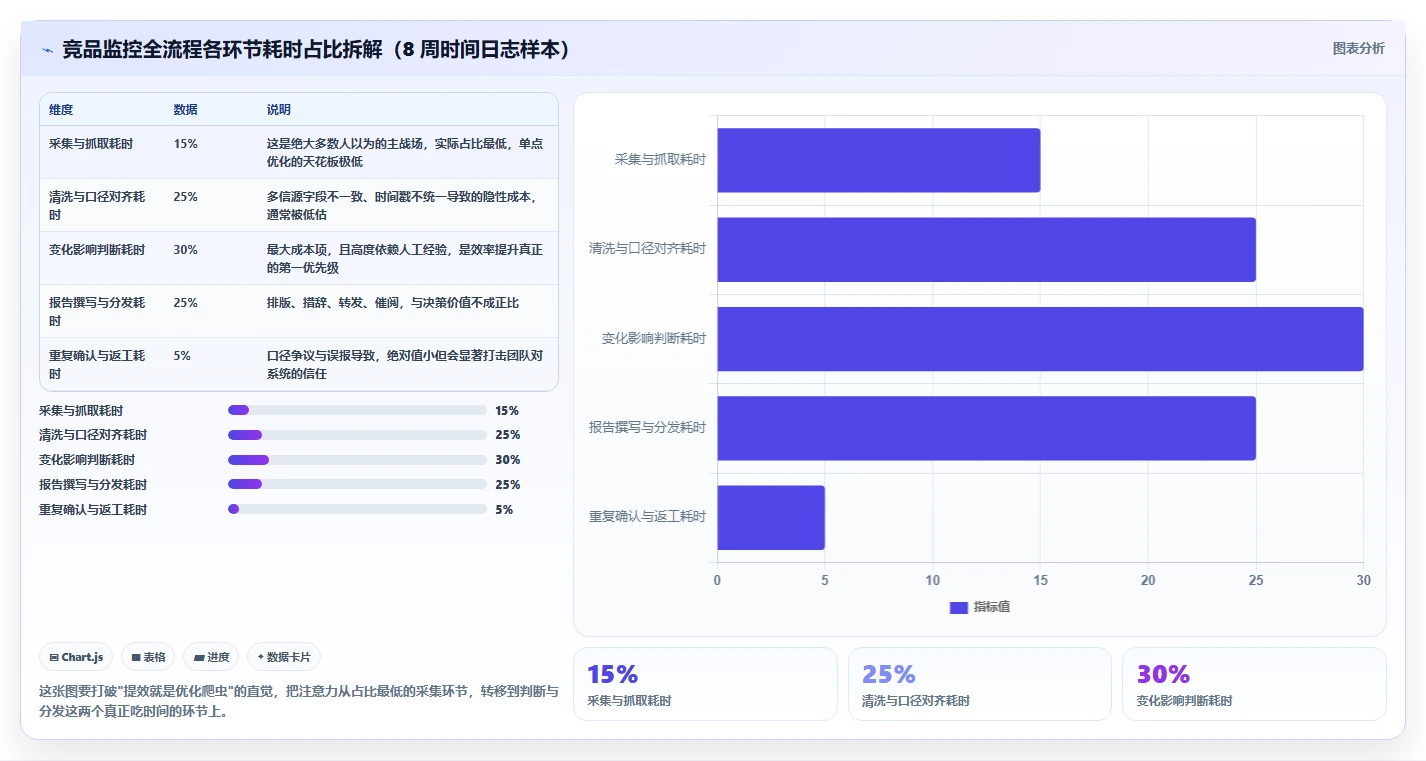Select the 表格 tag chip
Viewport: 1426px width, 761px height.
tap(148, 657)
